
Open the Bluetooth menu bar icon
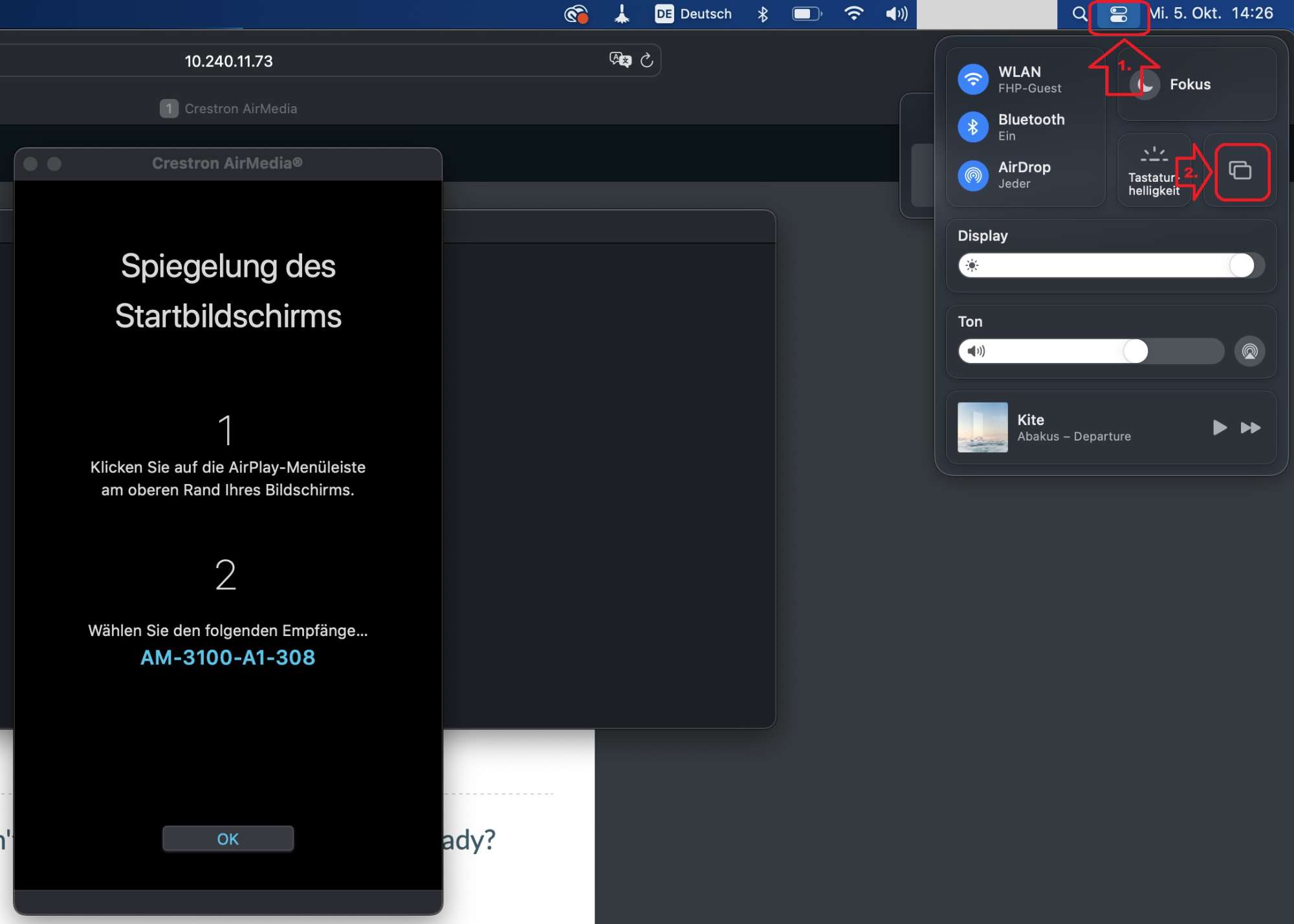pos(763,14)
